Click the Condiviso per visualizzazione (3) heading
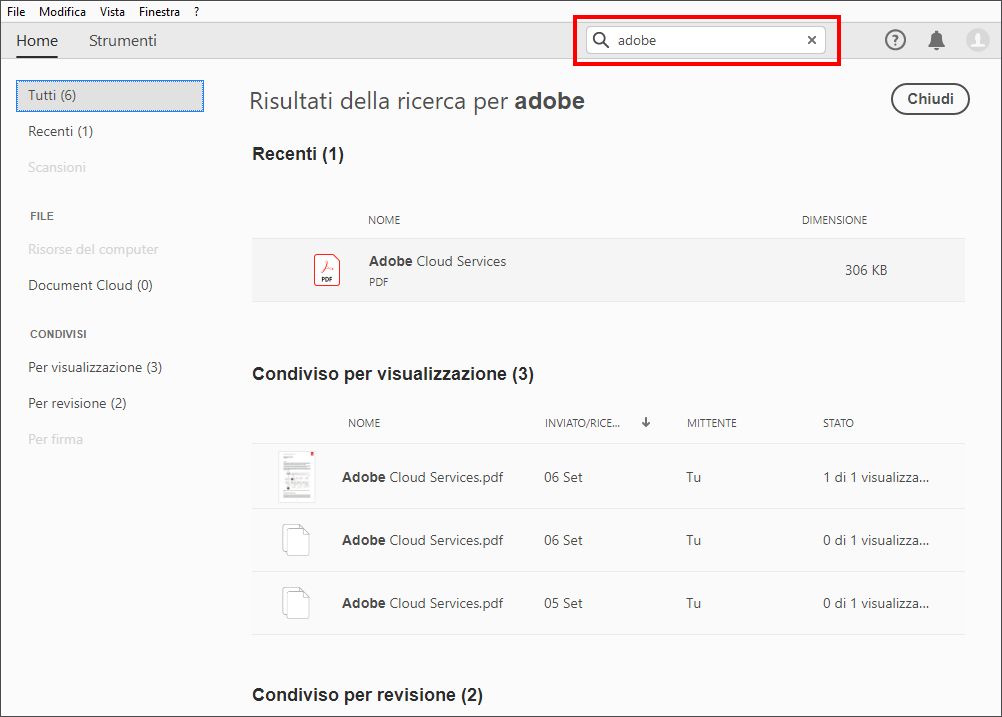The width and height of the screenshot is (1002, 717). point(393,374)
